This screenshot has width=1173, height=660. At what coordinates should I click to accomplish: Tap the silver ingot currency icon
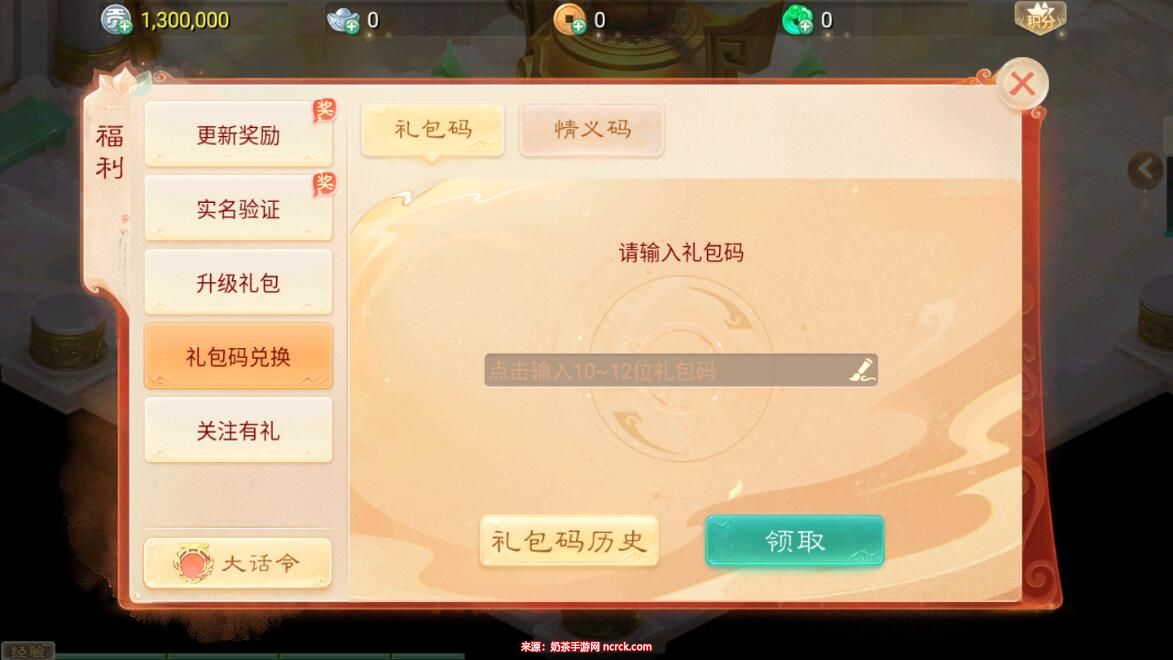click(343, 20)
